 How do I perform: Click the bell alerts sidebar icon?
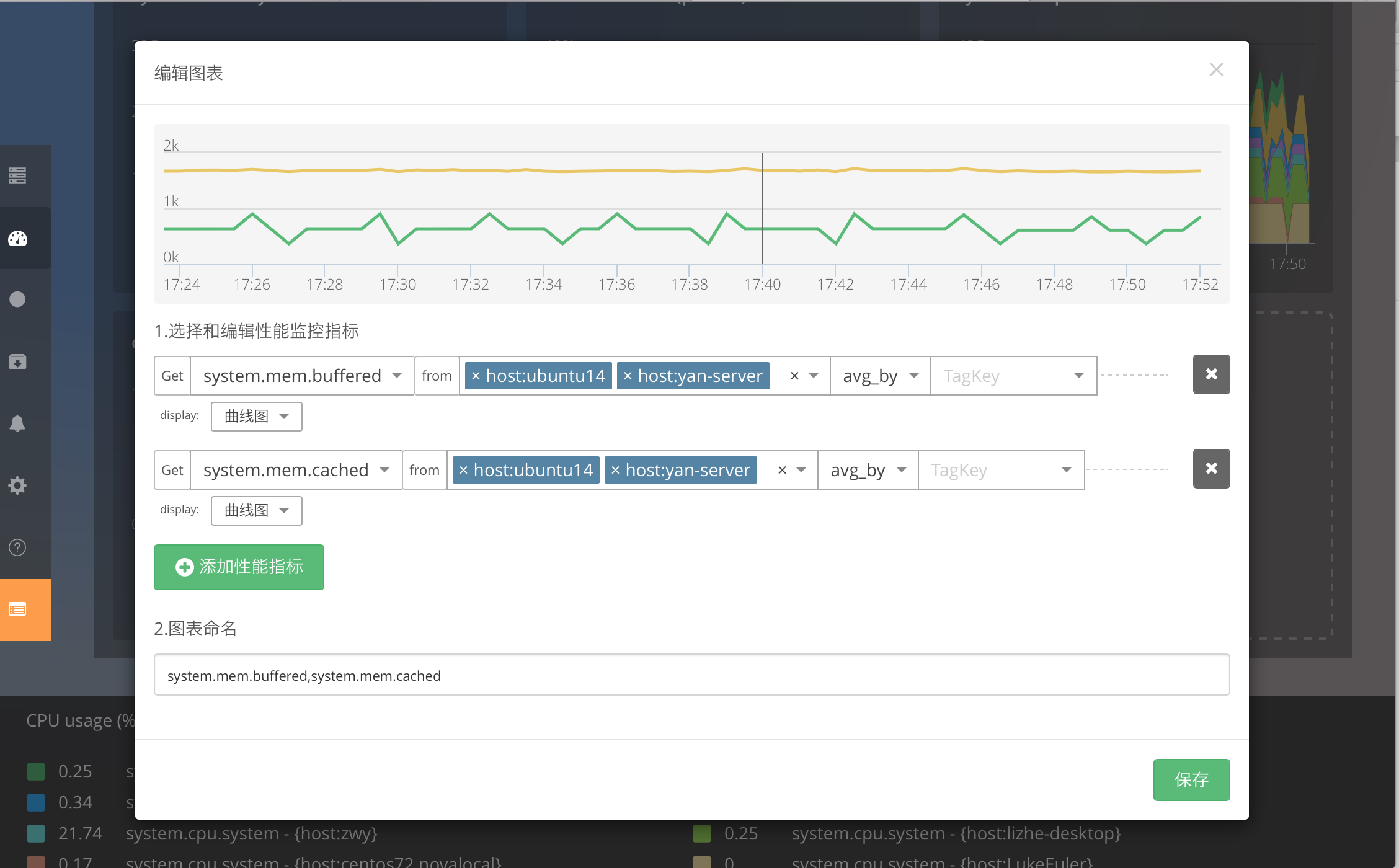click(17, 423)
